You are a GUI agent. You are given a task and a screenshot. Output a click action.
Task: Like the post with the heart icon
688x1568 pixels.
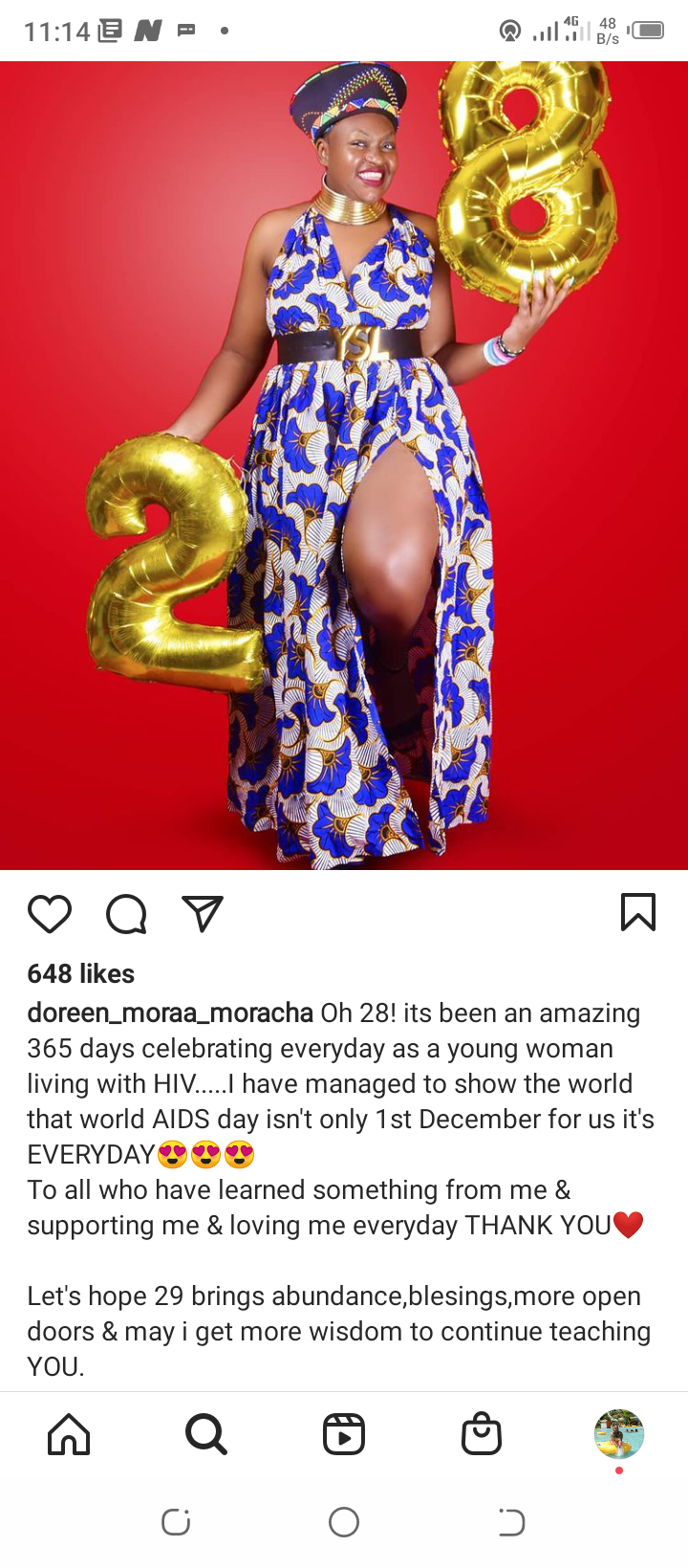(50, 913)
